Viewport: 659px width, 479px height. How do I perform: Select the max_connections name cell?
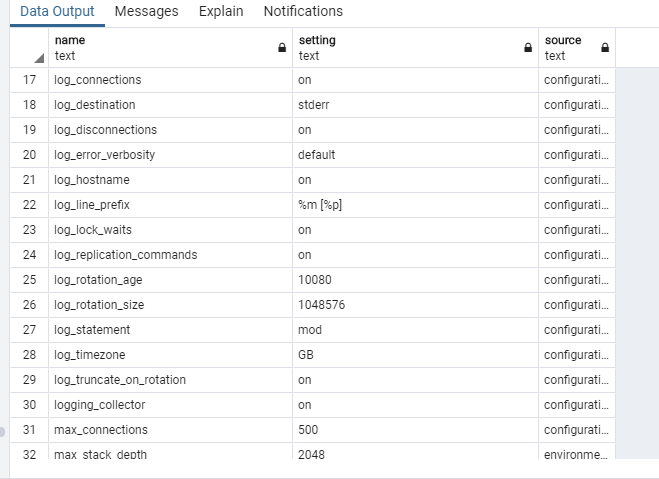click(101, 430)
